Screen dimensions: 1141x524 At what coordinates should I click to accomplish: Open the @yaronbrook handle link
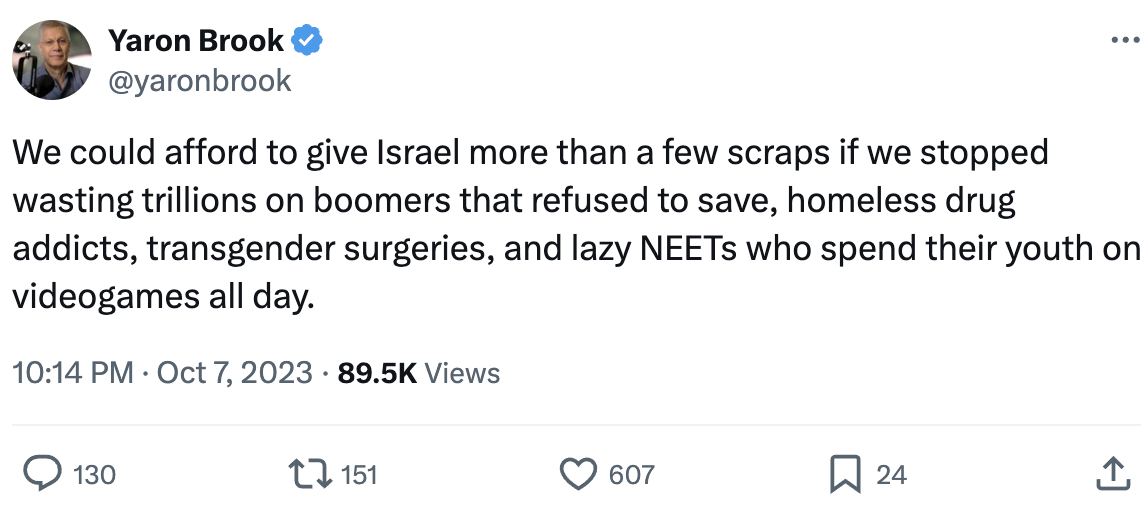[199, 80]
